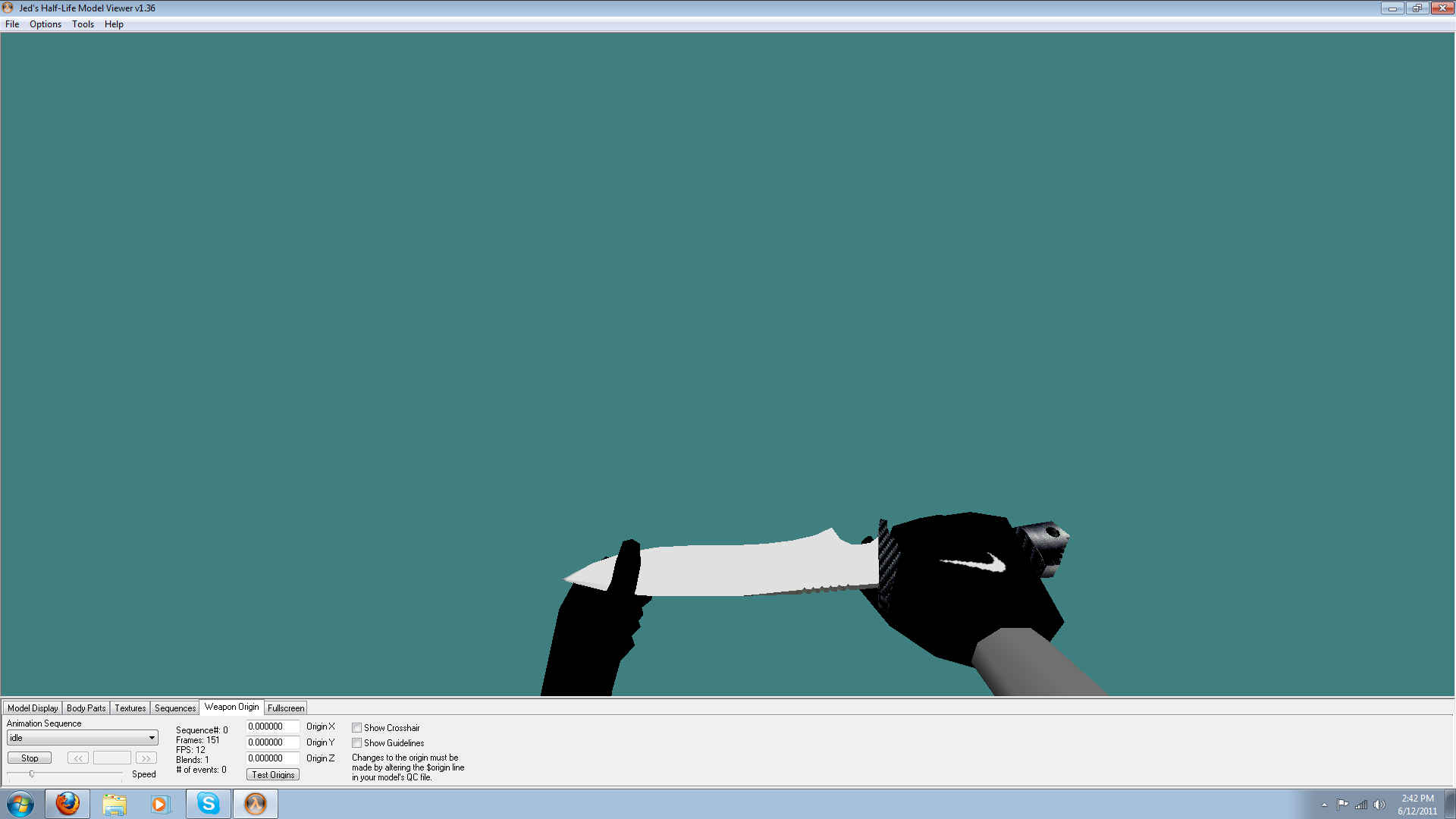Click the 'Sequence#: 0' text

(202, 730)
